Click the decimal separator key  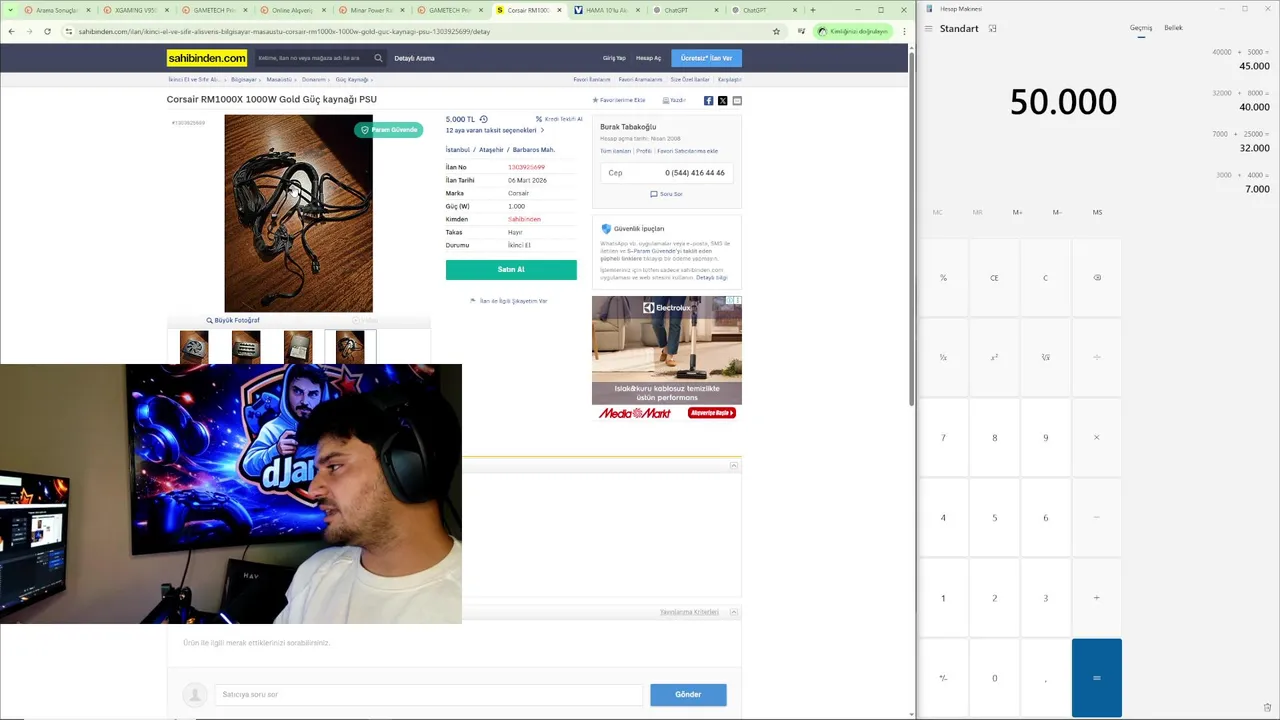point(1045,678)
